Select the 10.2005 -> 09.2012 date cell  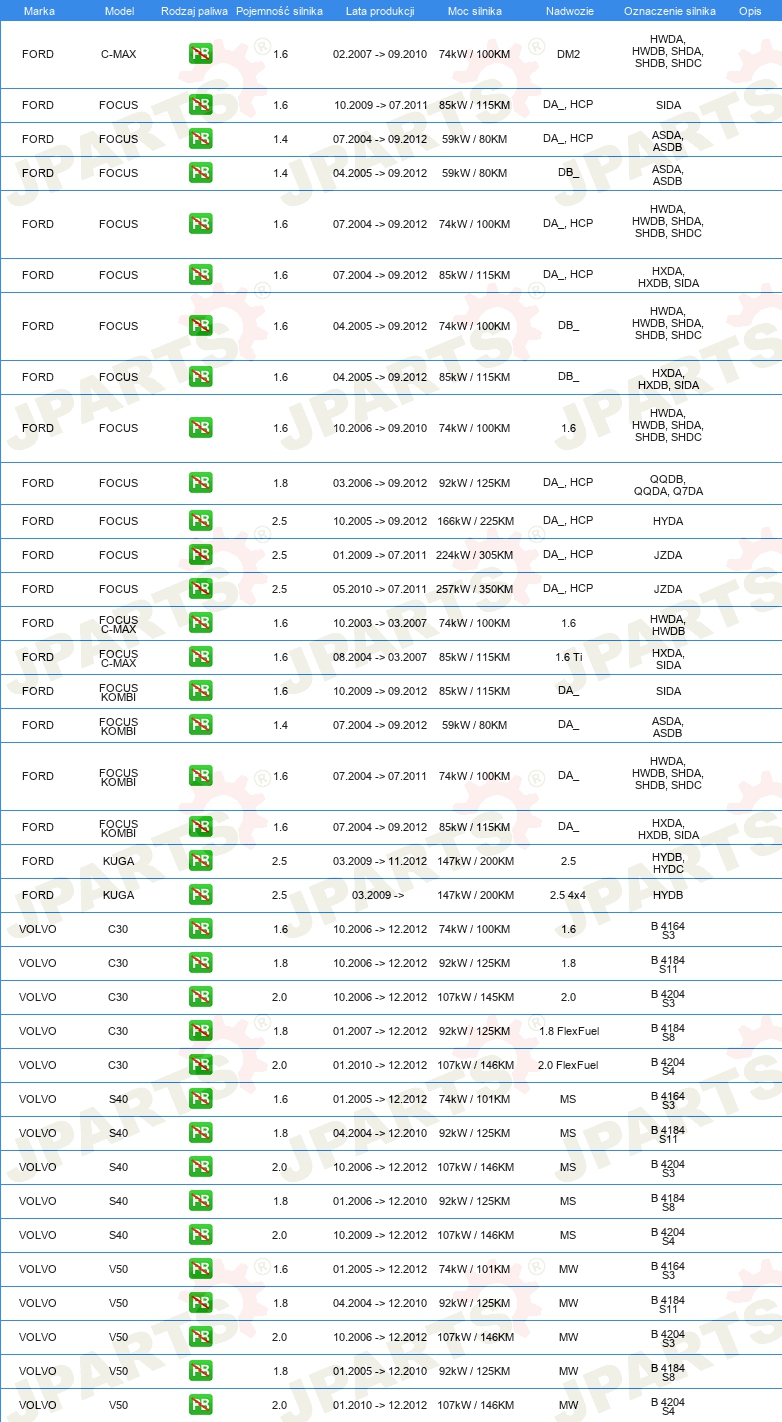click(x=380, y=521)
